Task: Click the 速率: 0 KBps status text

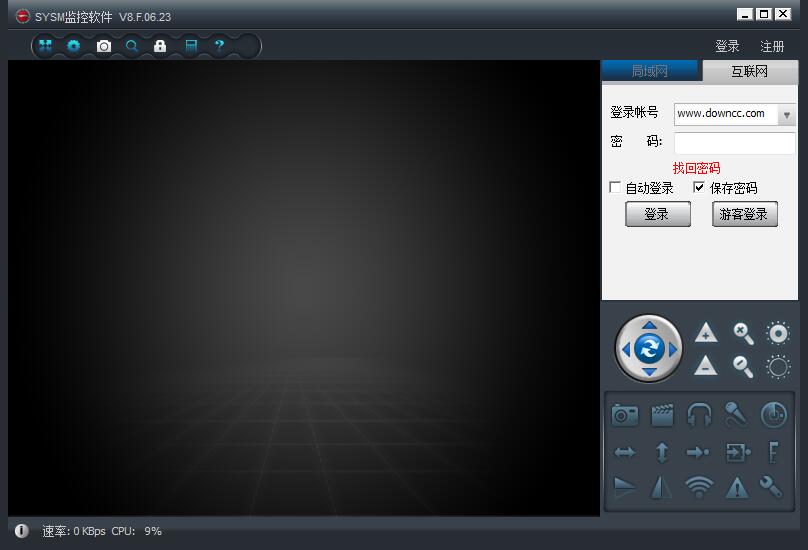Action: pos(74,531)
